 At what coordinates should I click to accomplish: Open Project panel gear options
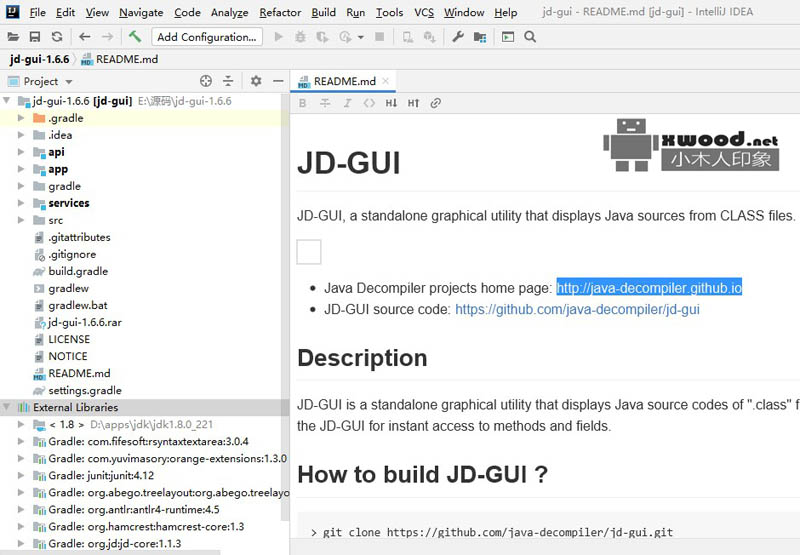click(x=256, y=81)
